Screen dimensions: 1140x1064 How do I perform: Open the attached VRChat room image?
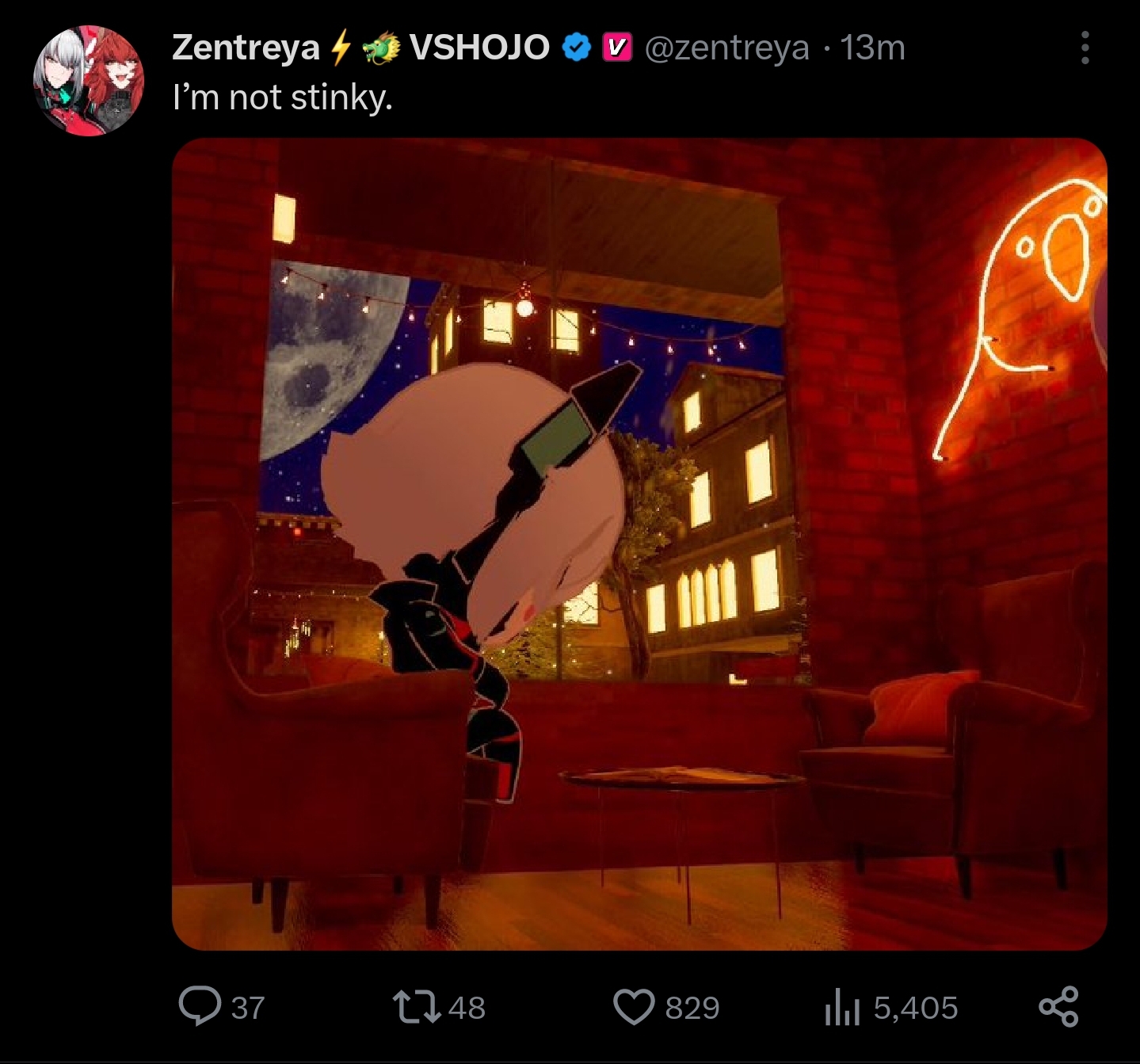[639, 544]
